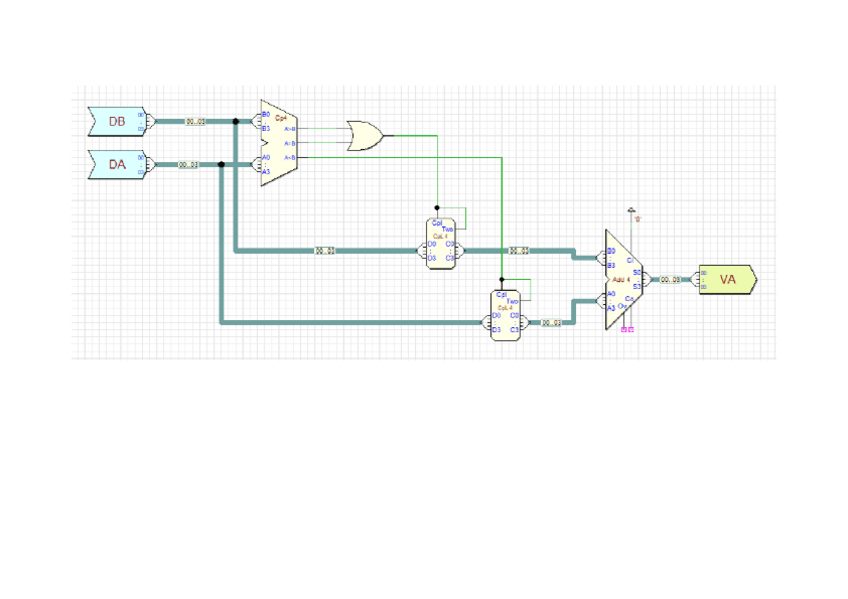Click the magenta pins under the adder

[x=627, y=329]
